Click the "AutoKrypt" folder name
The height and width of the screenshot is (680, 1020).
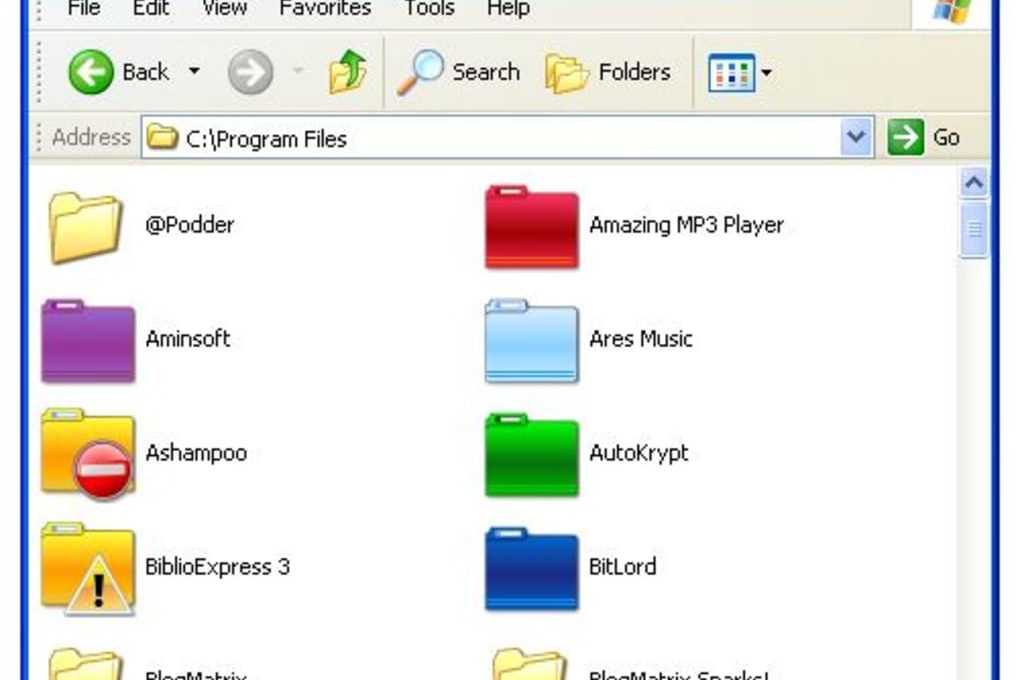(x=638, y=453)
